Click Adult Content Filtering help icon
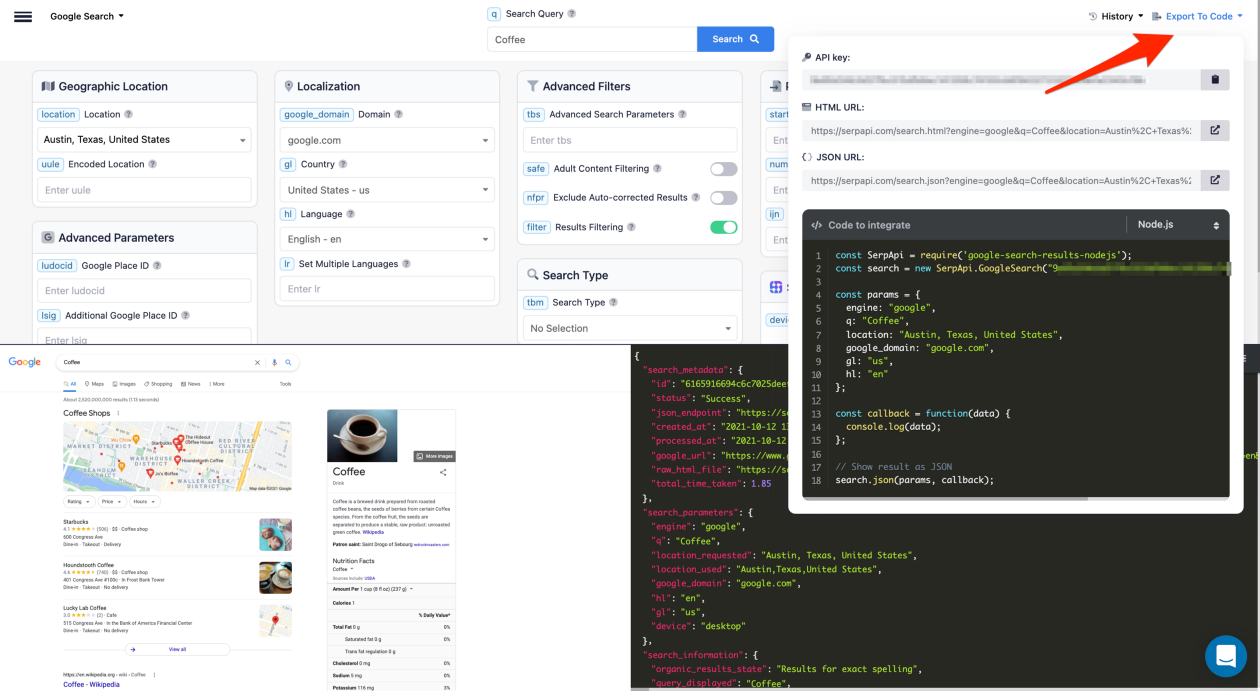 click(657, 169)
